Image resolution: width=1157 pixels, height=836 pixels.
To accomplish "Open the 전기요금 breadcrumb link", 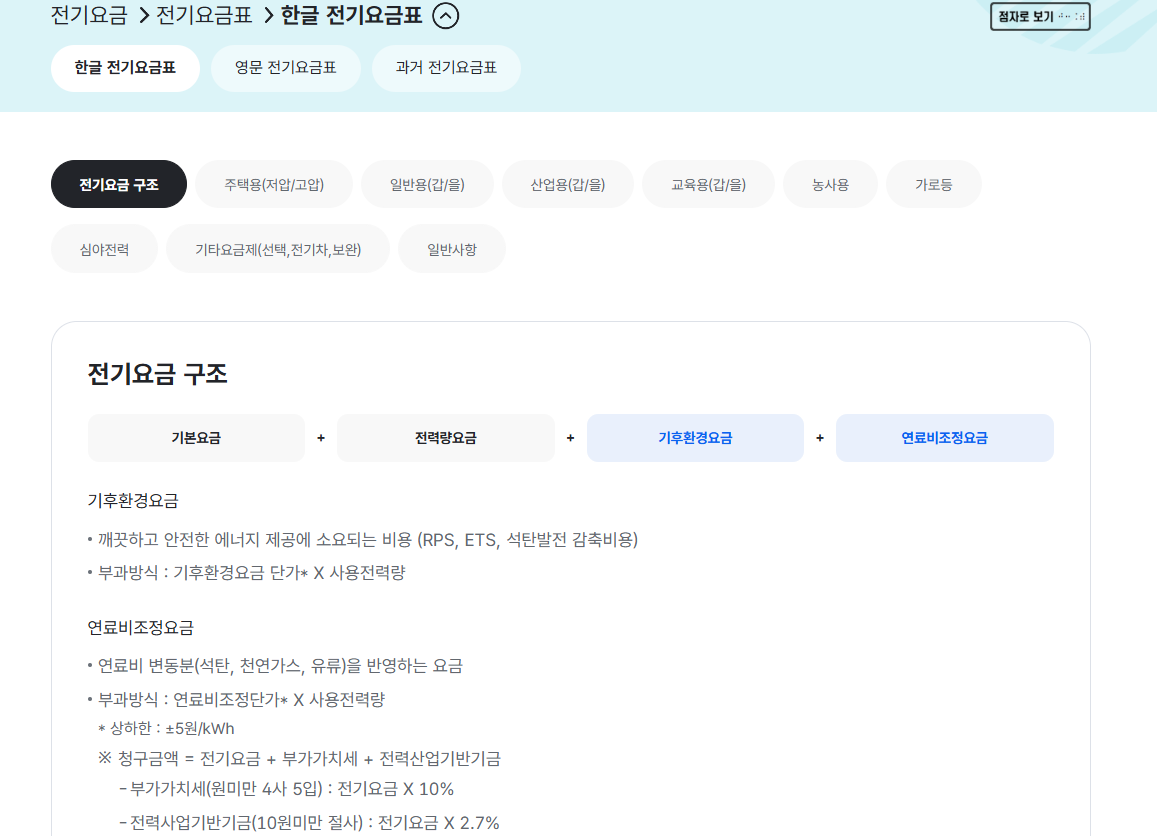I will [89, 15].
